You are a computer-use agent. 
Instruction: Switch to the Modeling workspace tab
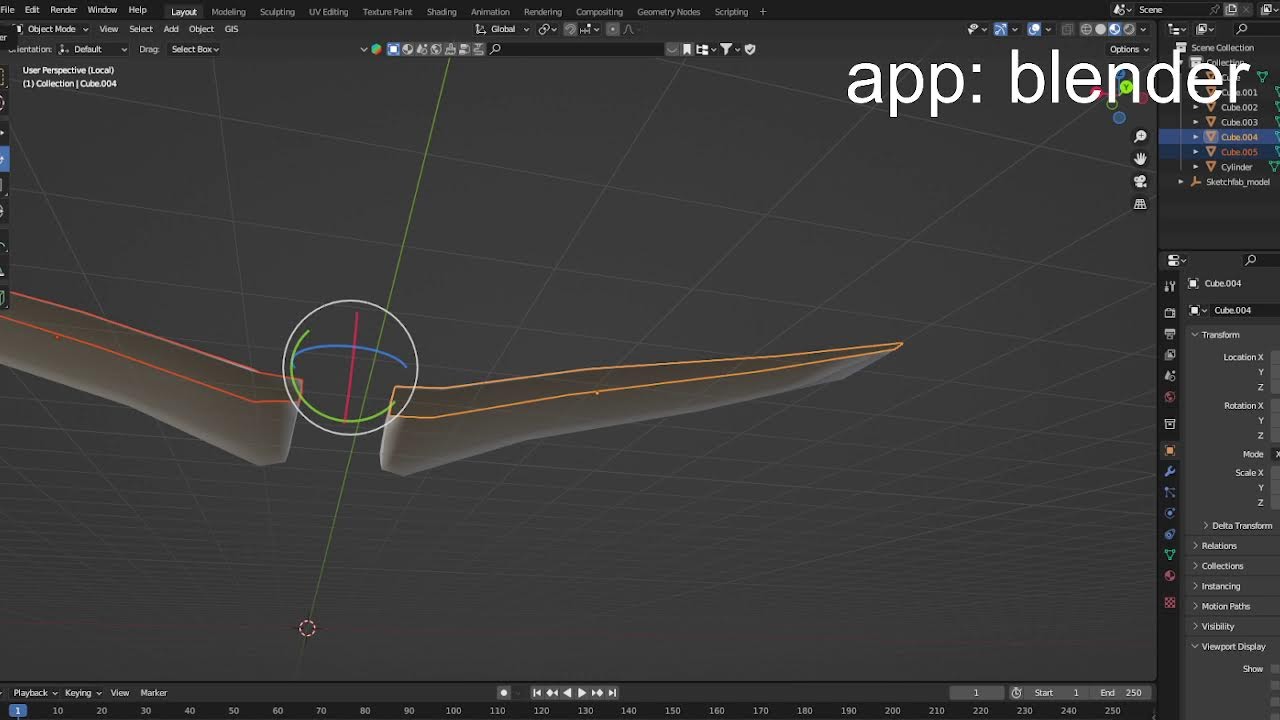228,12
